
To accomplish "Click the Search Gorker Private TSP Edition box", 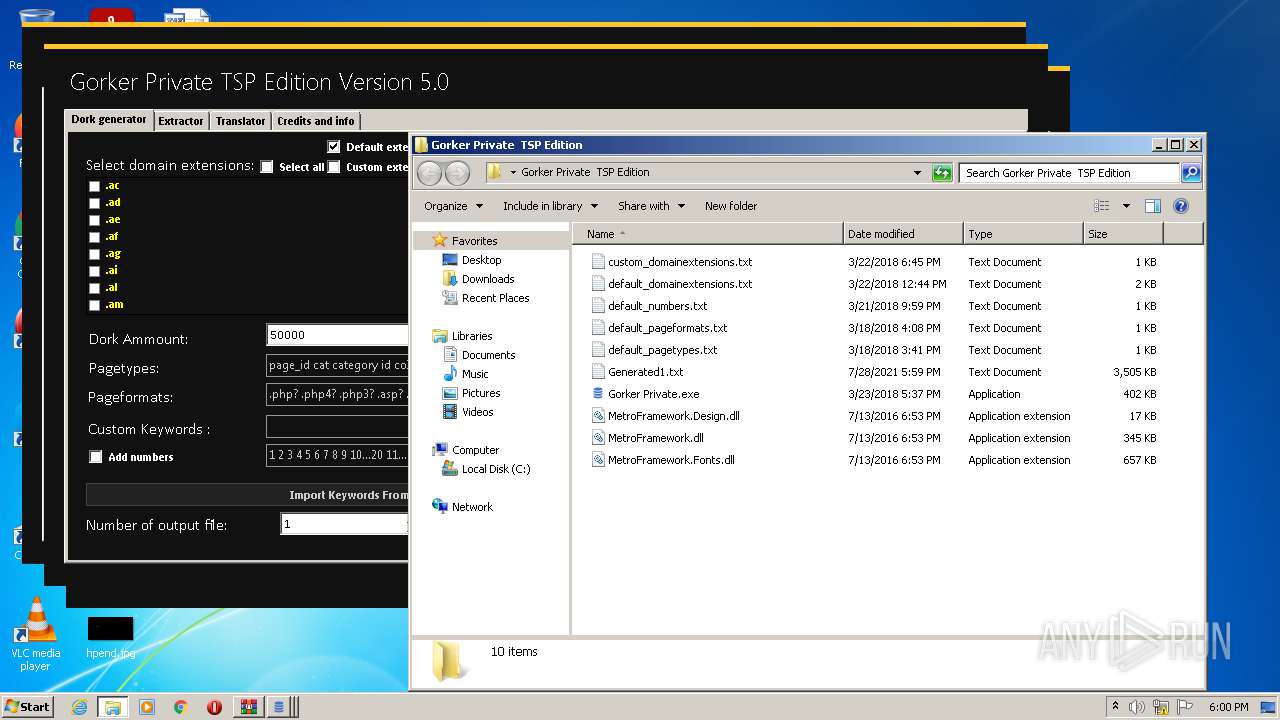I will coord(1069,173).
